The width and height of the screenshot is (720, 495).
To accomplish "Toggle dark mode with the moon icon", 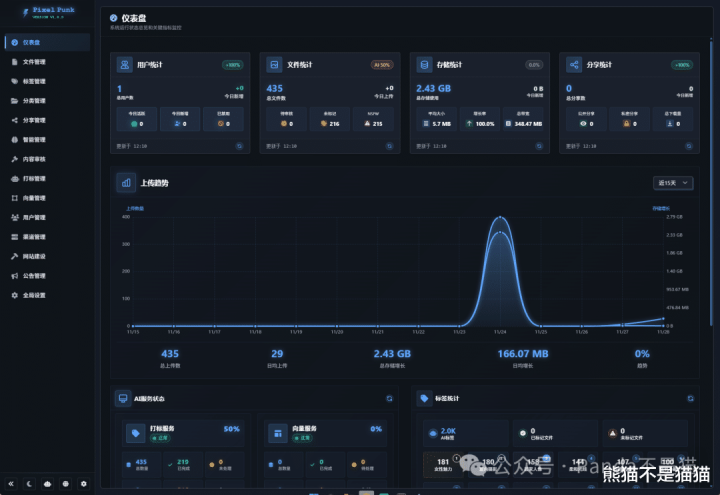I will [x=29, y=484].
